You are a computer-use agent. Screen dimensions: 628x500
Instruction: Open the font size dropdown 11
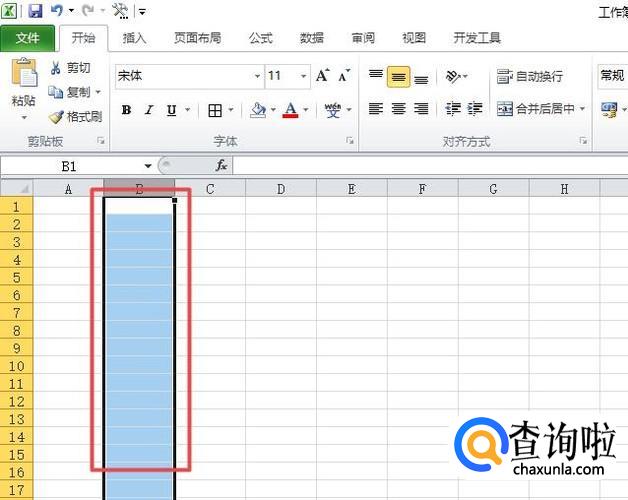(304, 76)
